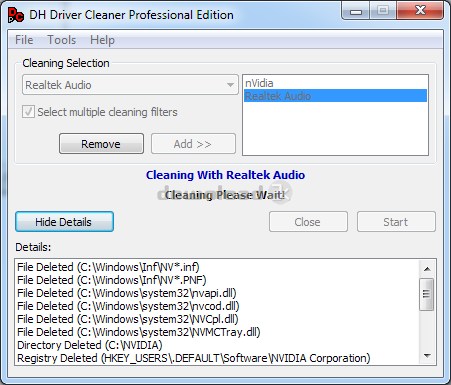Close window with red X button

pos(420,10)
